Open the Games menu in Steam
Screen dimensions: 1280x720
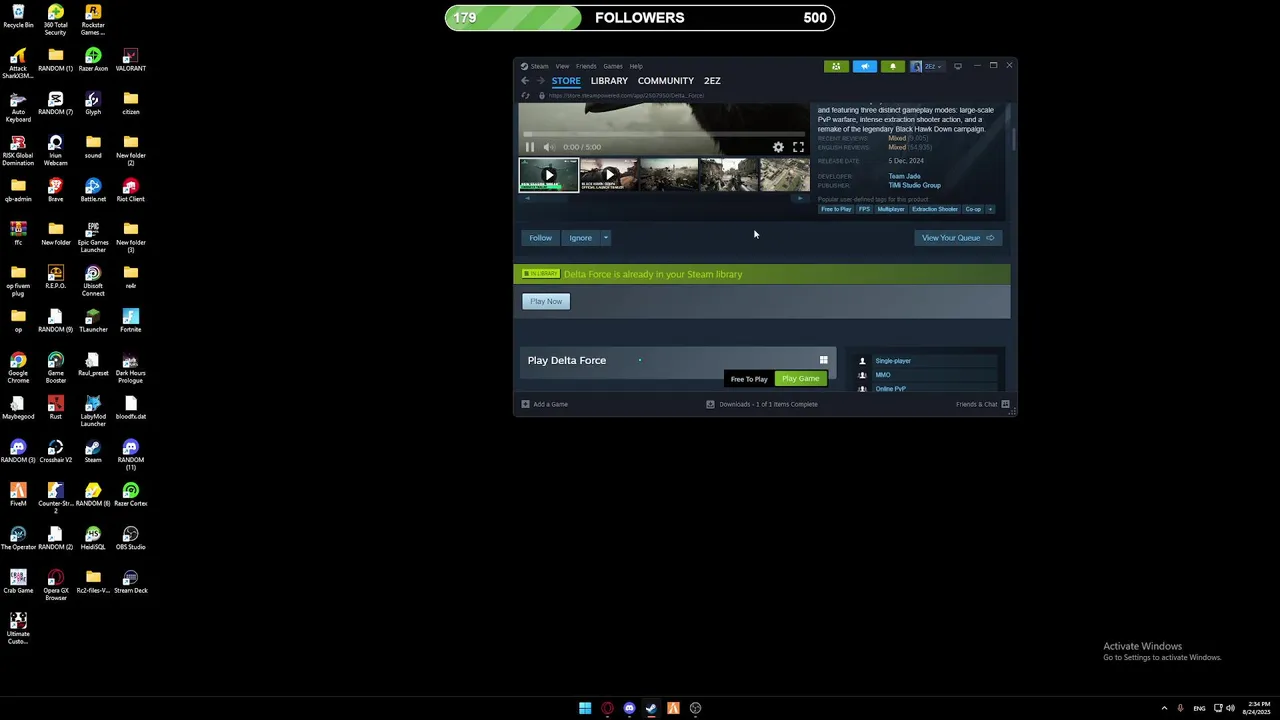click(613, 66)
